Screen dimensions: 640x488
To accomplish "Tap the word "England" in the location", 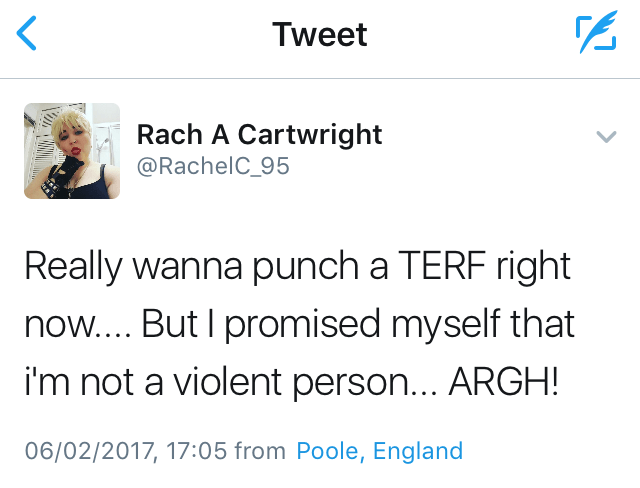I will click(418, 451).
